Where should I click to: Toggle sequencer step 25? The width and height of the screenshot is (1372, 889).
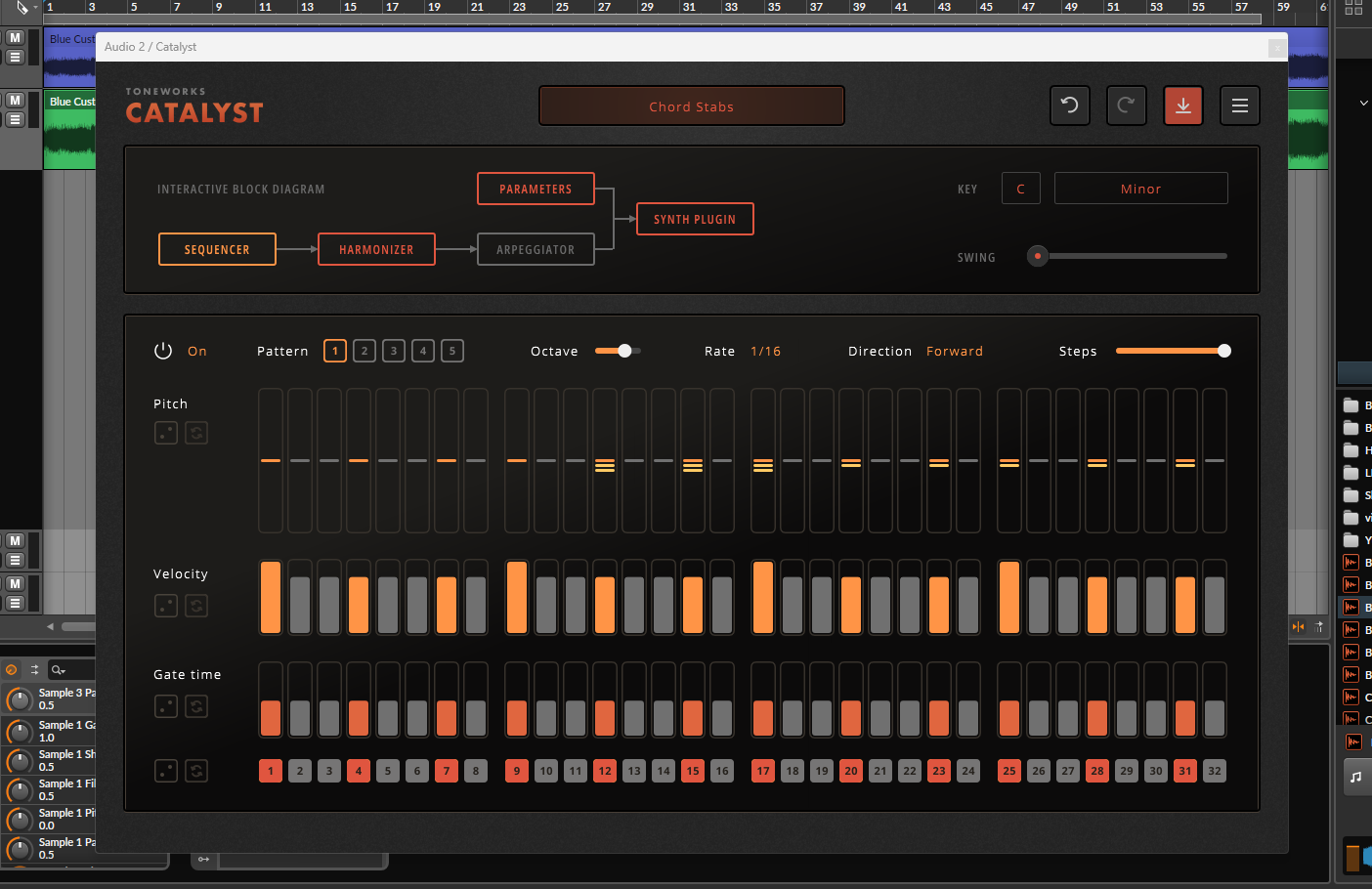1009,771
